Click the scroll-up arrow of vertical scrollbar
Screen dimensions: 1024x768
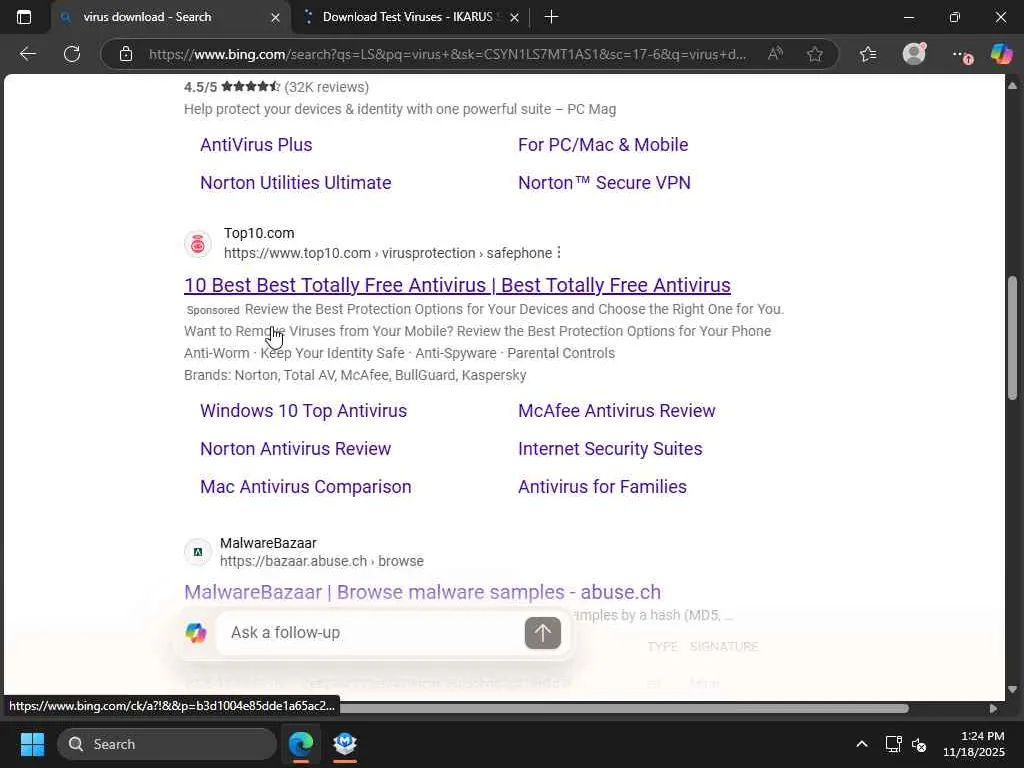1012,86
